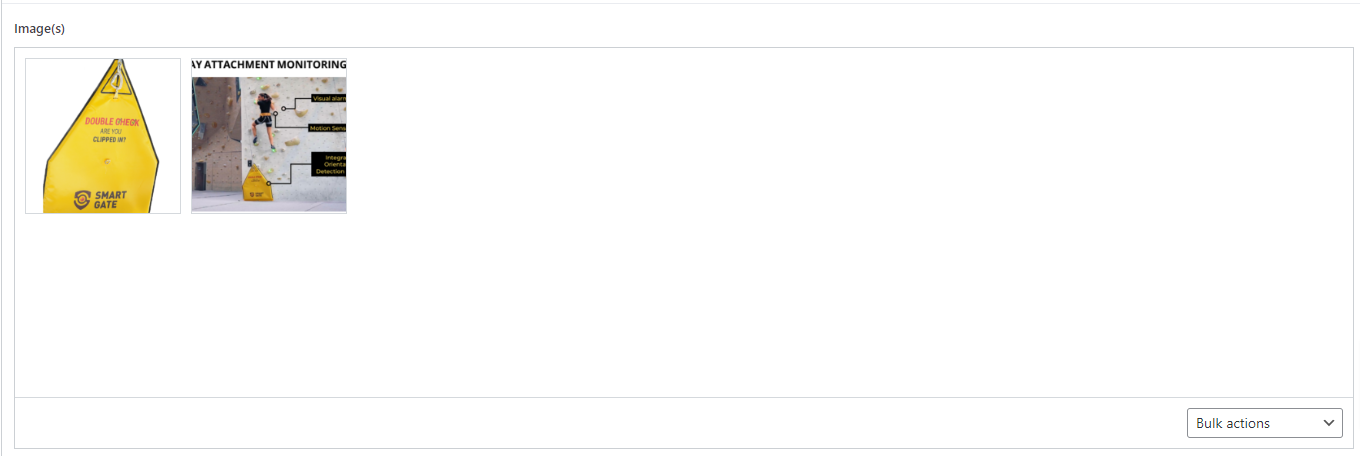Click the 'DOUBLE CHECK' red text on thumbnail
The width and height of the screenshot is (1360, 456).
(111, 122)
